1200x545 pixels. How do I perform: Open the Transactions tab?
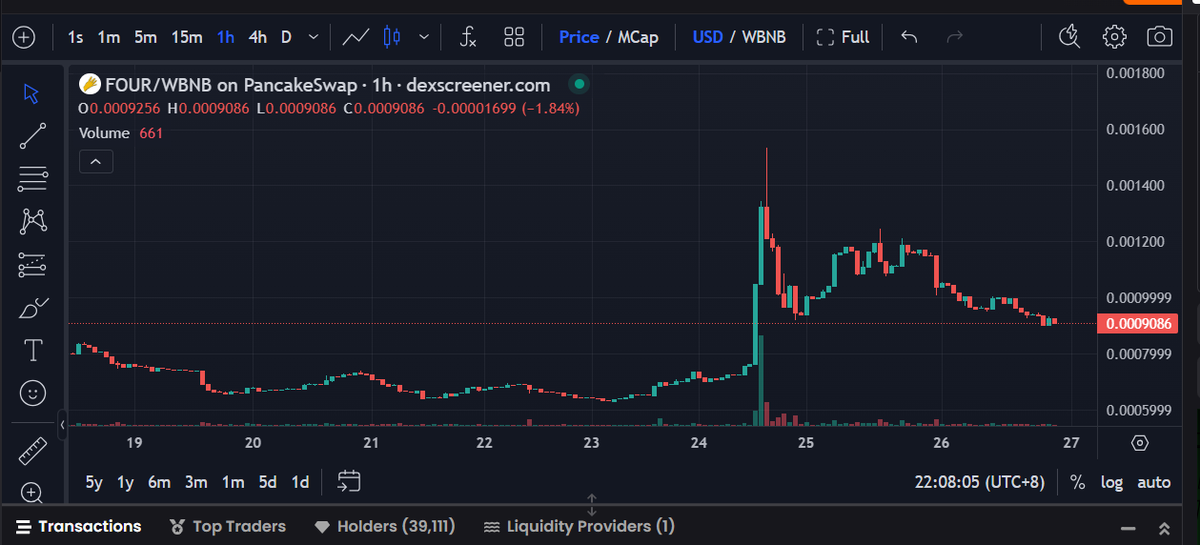[78, 526]
